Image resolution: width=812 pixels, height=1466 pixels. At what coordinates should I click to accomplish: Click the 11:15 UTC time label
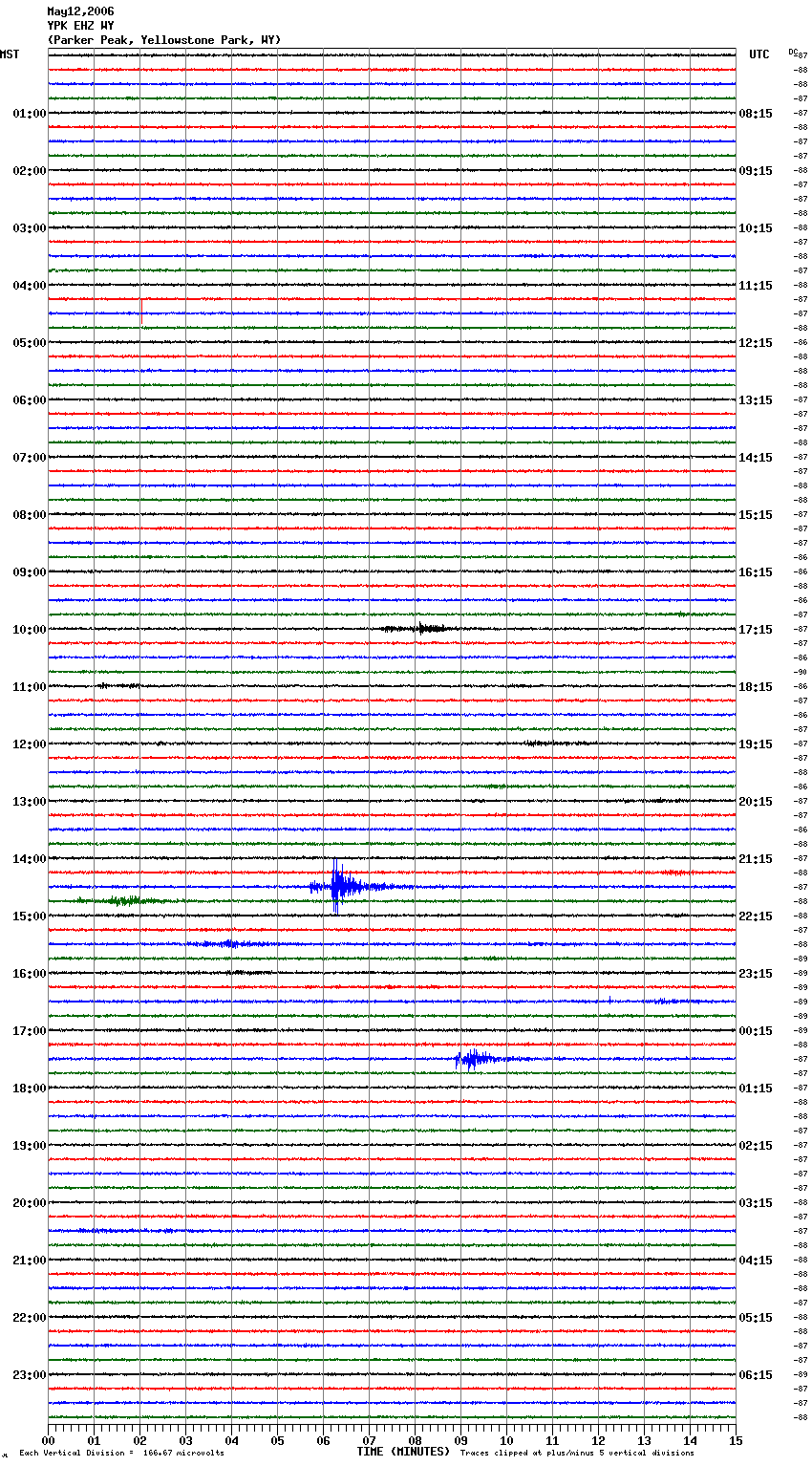pos(756,286)
